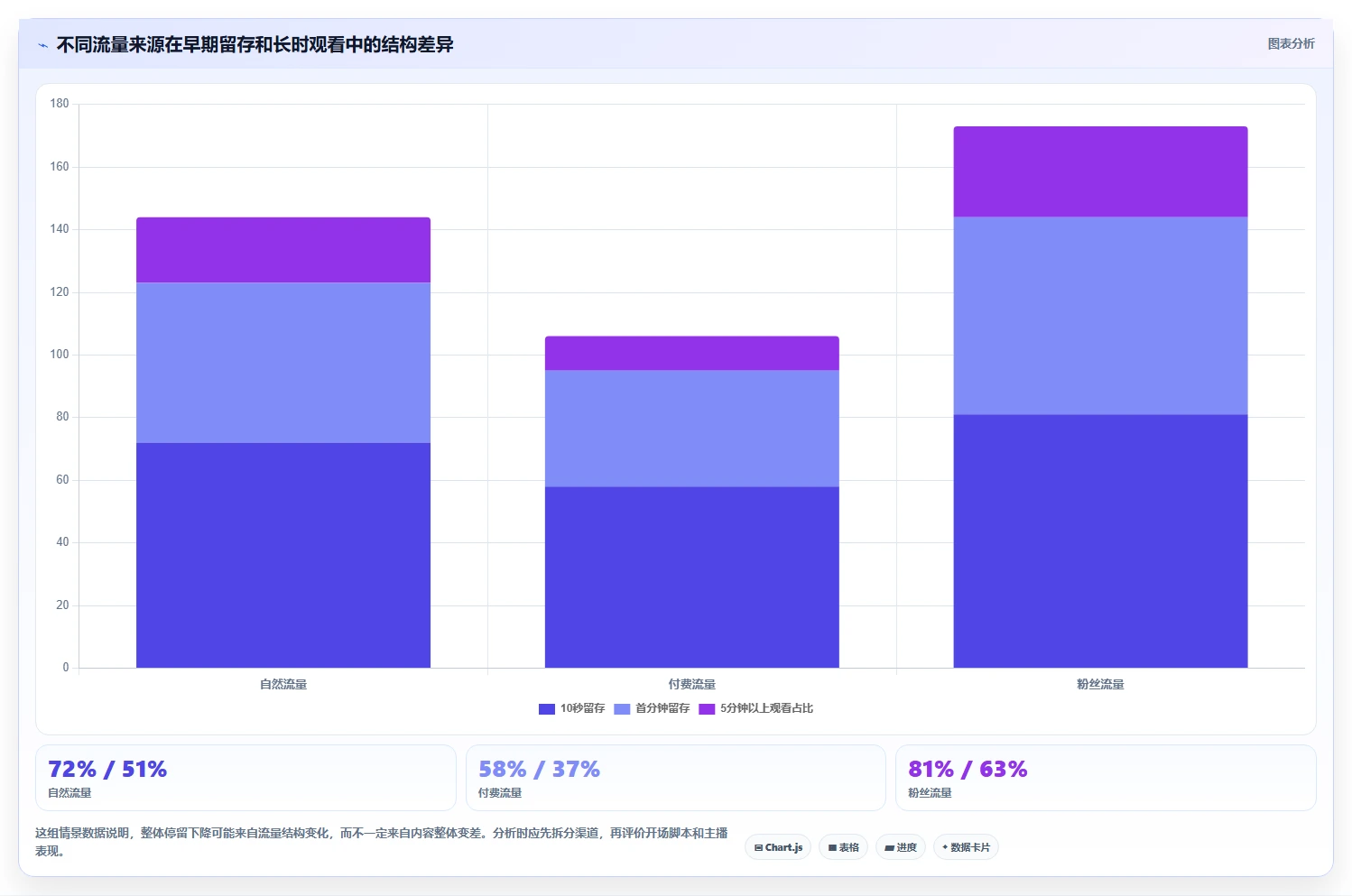This screenshot has width=1352, height=896.
Task: Click the 进度 tag chip
Action: (901, 847)
